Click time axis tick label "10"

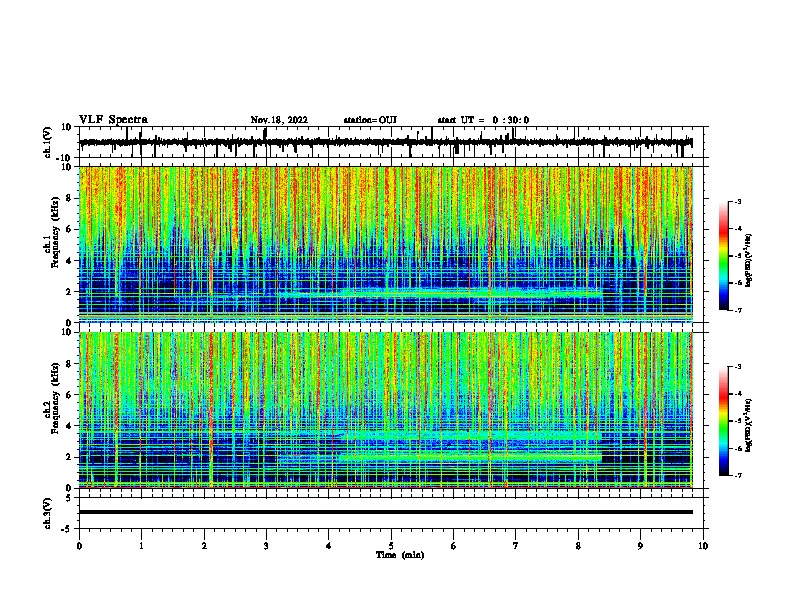pos(703,546)
